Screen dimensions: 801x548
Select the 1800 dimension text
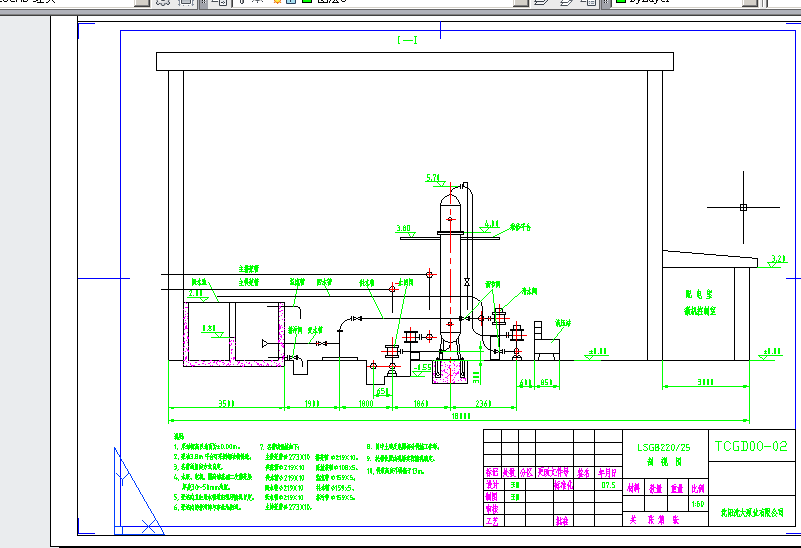pyautogui.click(x=366, y=403)
